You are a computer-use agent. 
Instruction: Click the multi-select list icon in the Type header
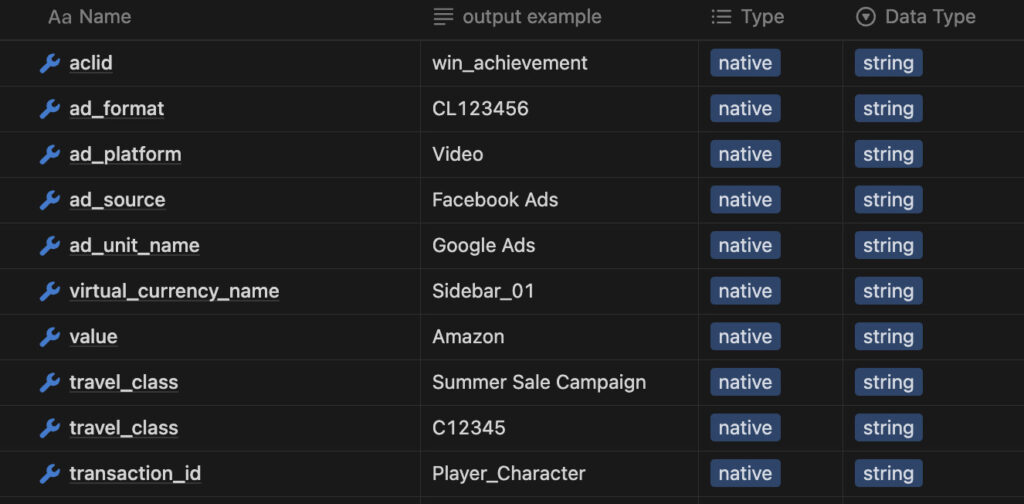720,17
